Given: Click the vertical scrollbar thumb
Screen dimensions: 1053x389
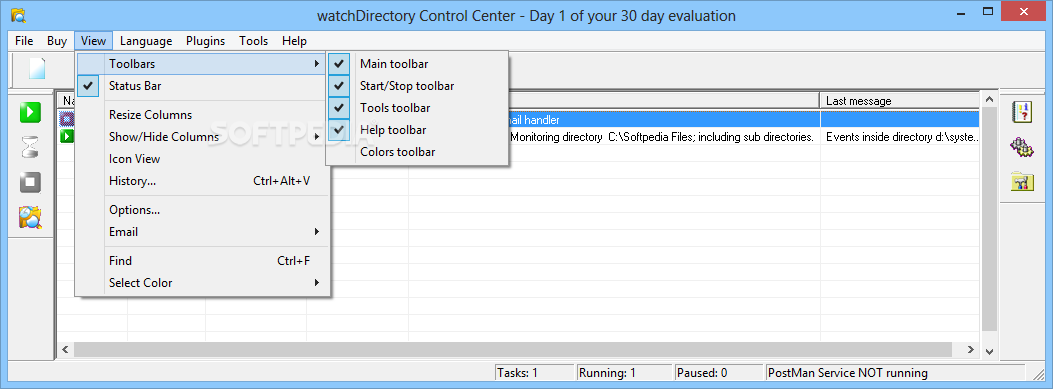Looking at the screenshot, I should click(x=989, y=219).
